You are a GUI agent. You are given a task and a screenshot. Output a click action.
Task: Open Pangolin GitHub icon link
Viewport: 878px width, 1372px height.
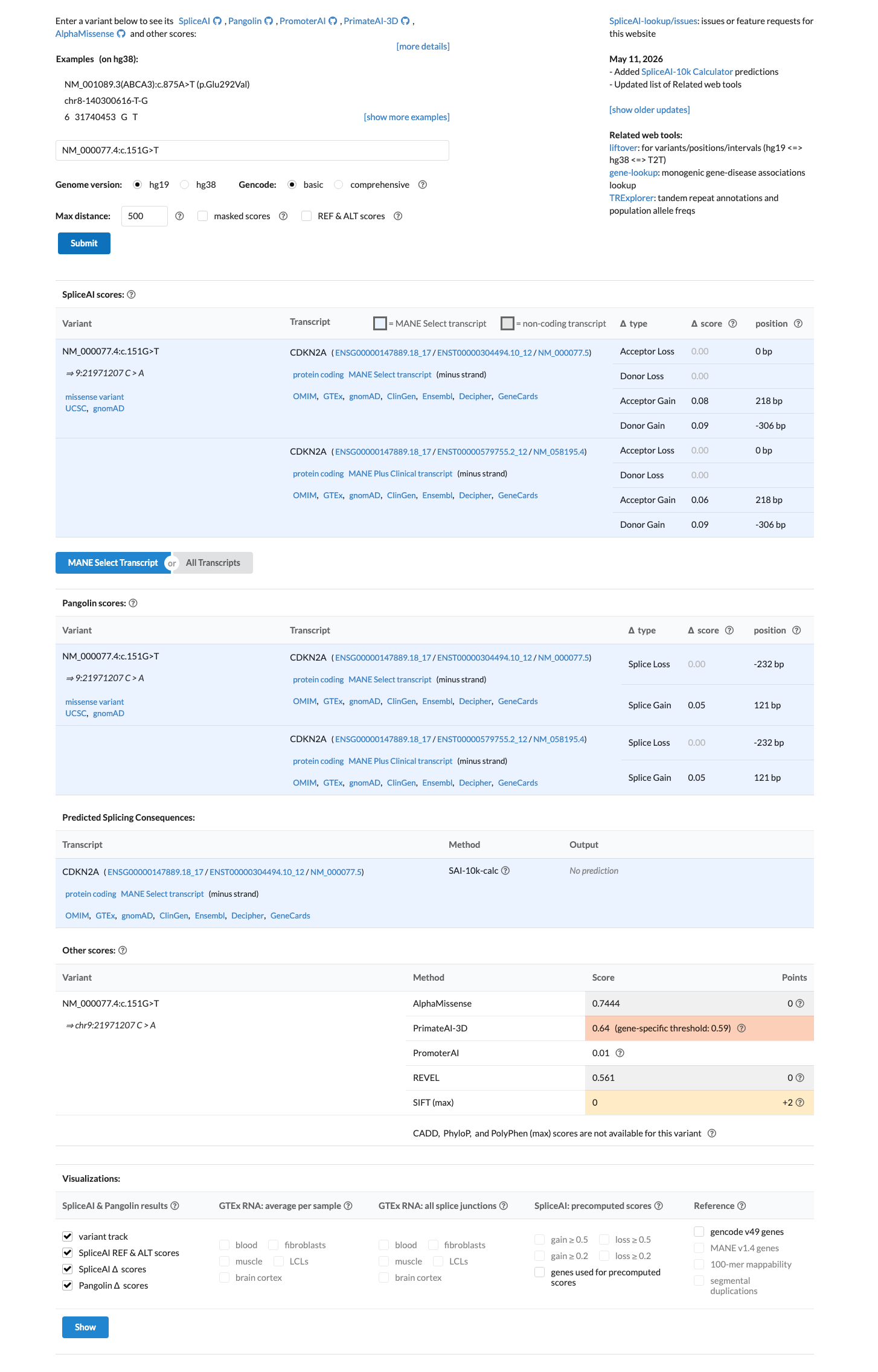[269, 21]
